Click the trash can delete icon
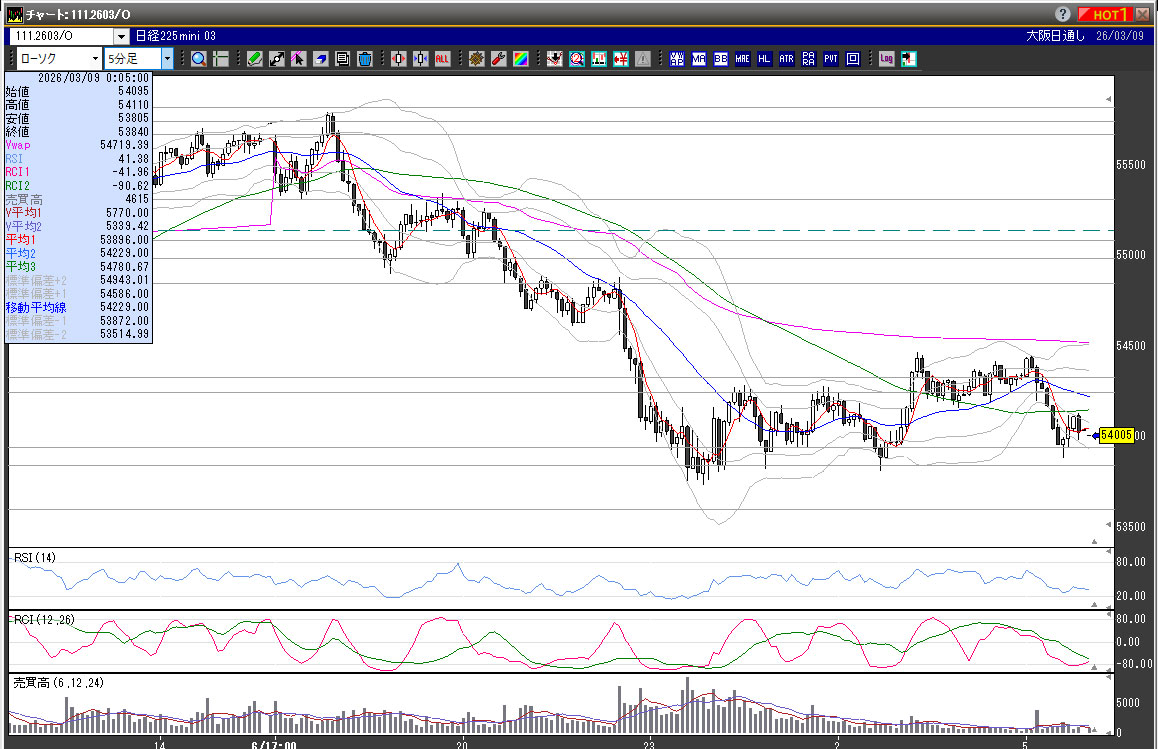 coord(365,59)
